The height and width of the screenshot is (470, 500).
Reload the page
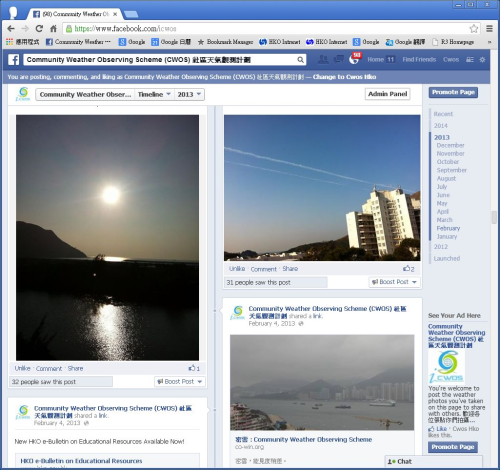click(39, 29)
